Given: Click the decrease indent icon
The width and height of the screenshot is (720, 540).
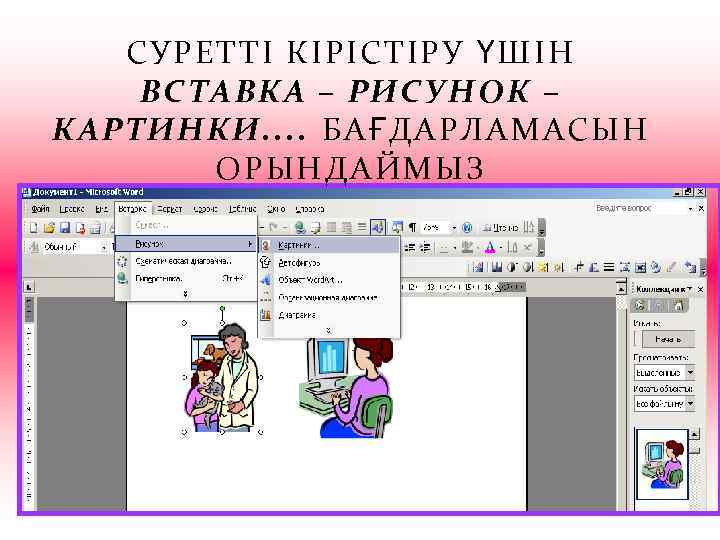Looking at the screenshot, I should coord(410,248).
